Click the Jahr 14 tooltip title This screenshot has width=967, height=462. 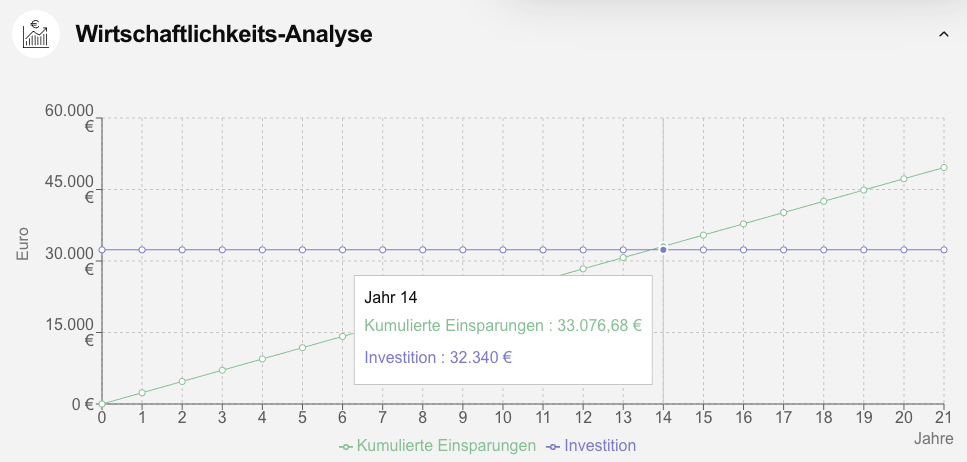pos(391,297)
